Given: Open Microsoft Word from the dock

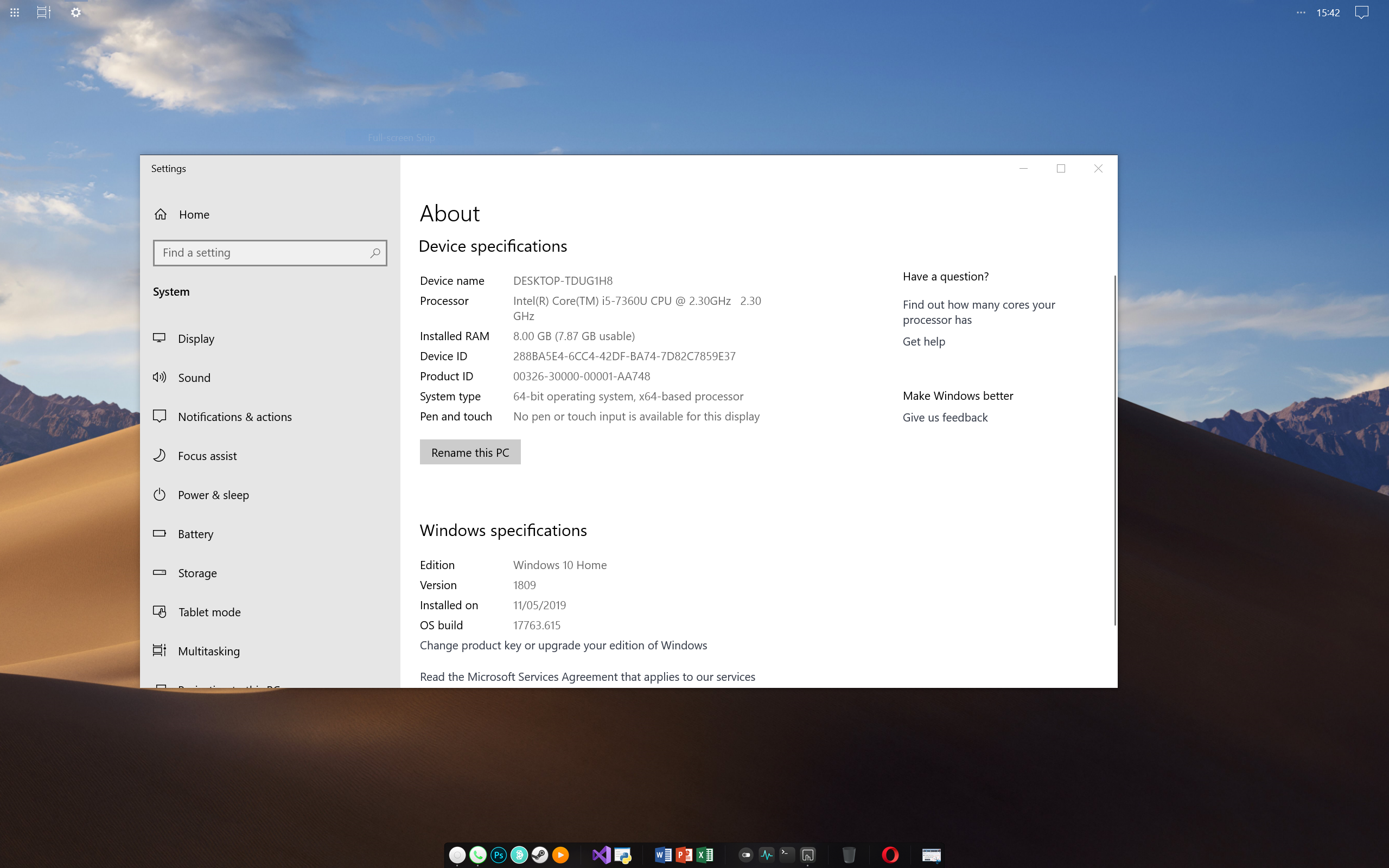Looking at the screenshot, I should click(x=663, y=855).
